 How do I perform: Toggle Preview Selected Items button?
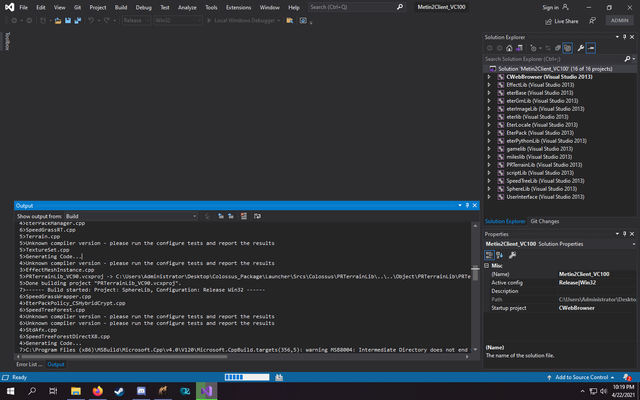(591, 48)
